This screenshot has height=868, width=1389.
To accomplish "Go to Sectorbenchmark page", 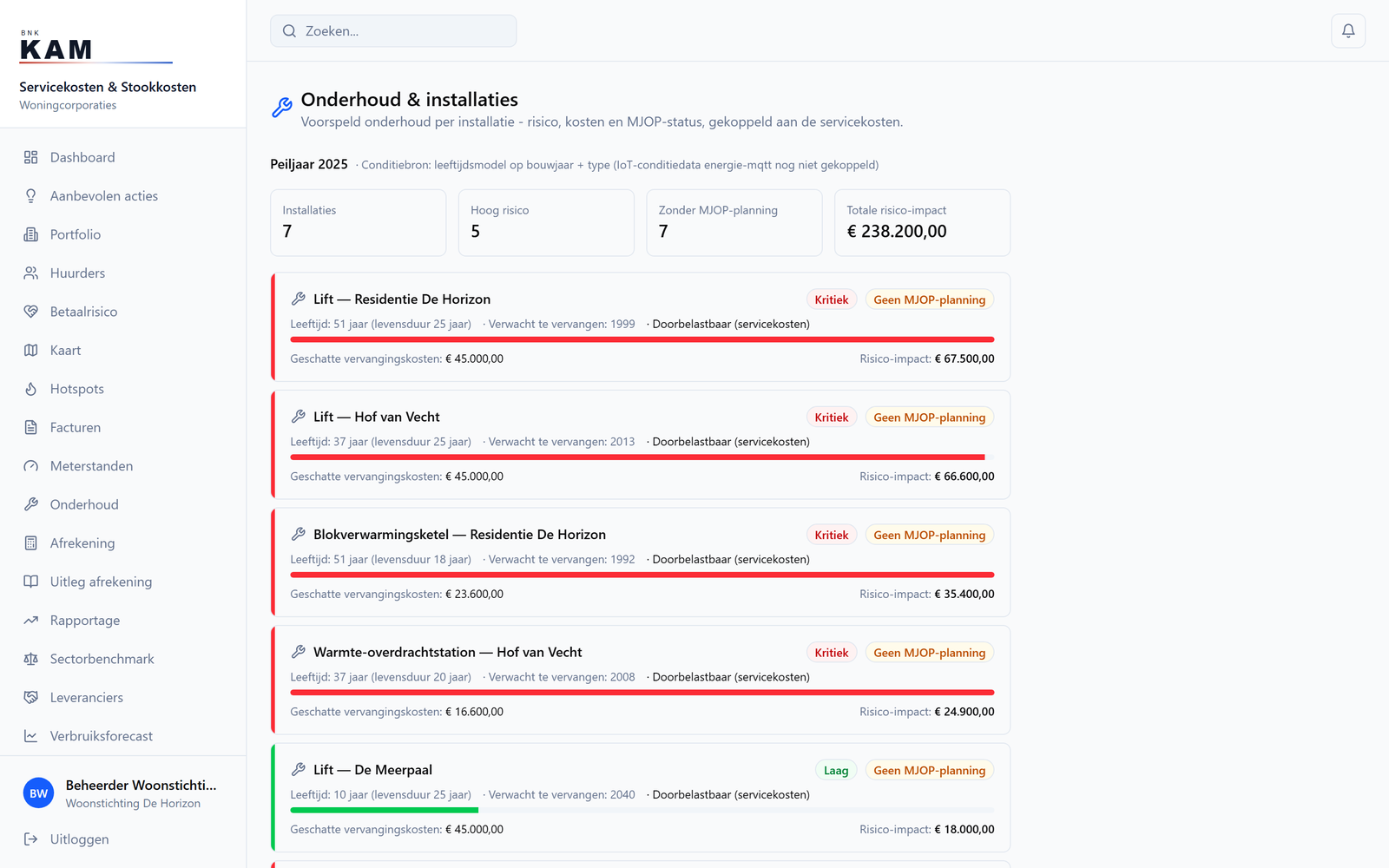I will tap(123, 659).
